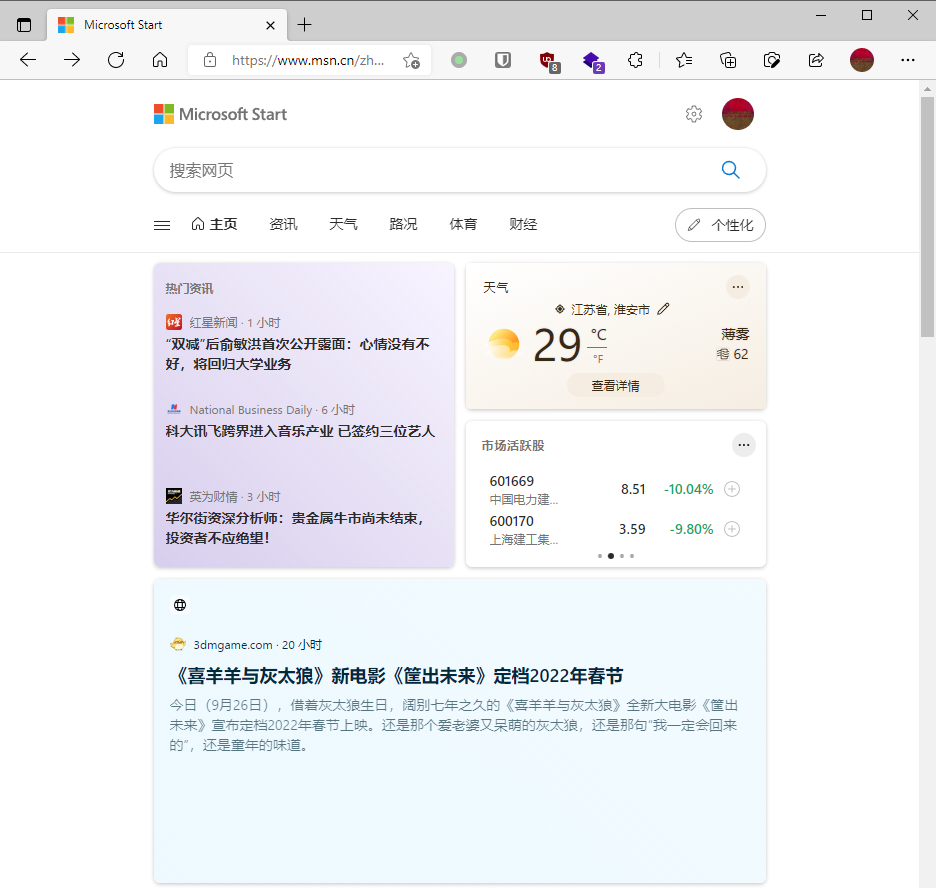
Task: Switch temperature unit to °F
Action: point(598,359)
